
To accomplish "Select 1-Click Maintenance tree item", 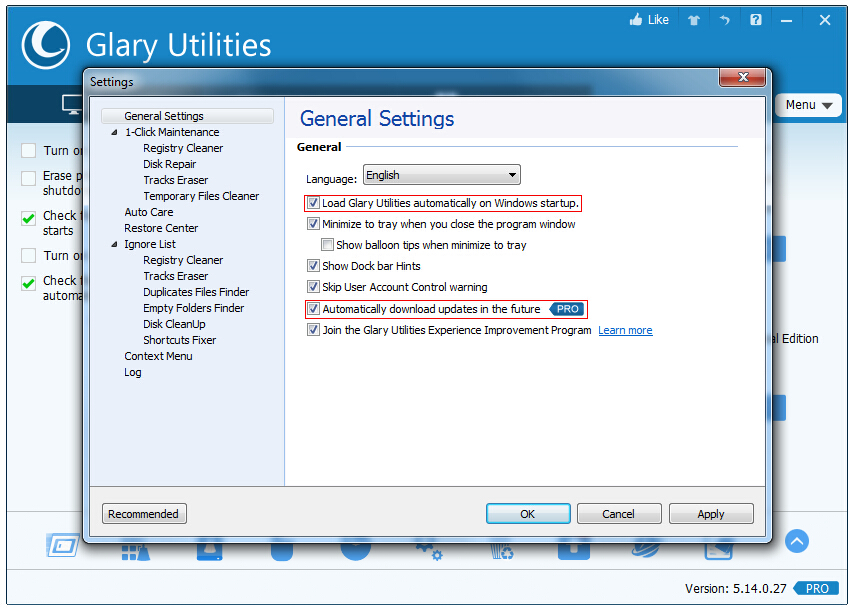I will [x=172, y=132].
